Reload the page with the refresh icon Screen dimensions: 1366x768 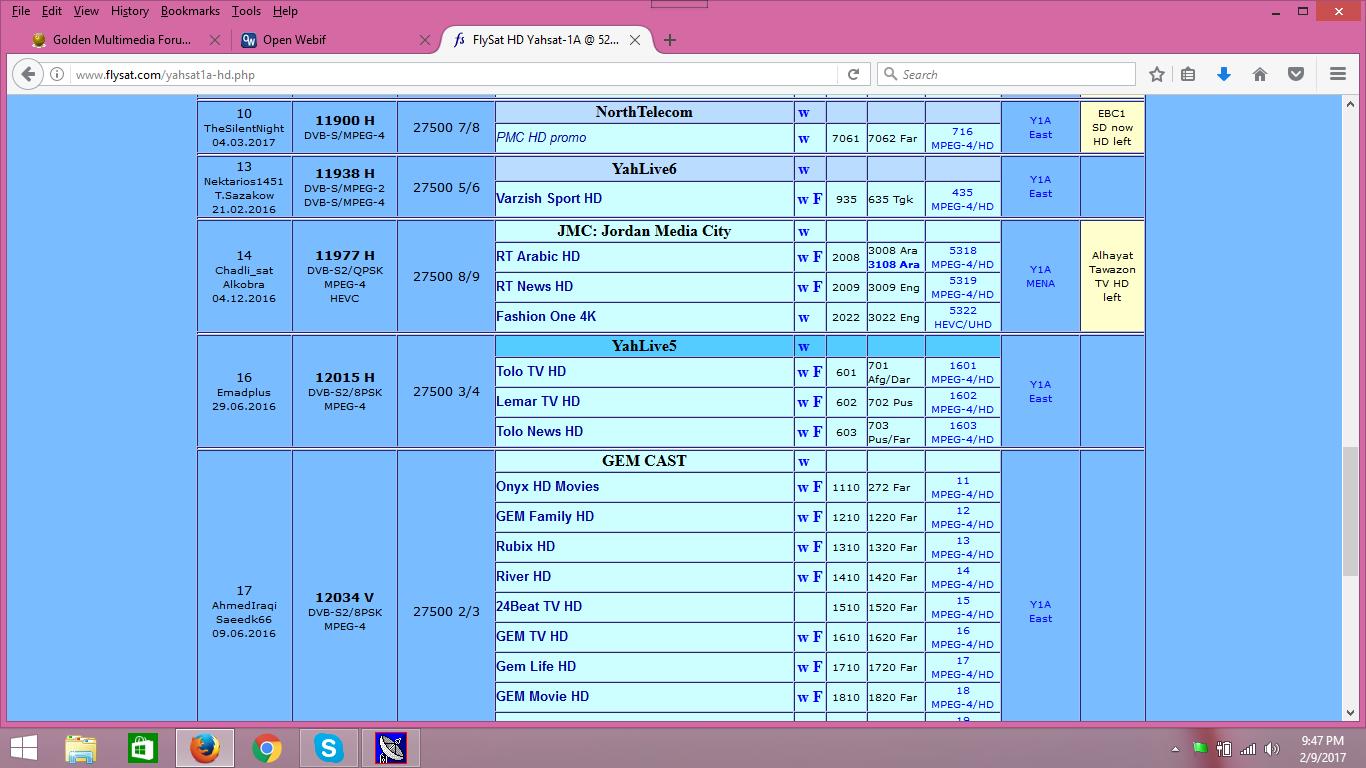pos(853,74)
